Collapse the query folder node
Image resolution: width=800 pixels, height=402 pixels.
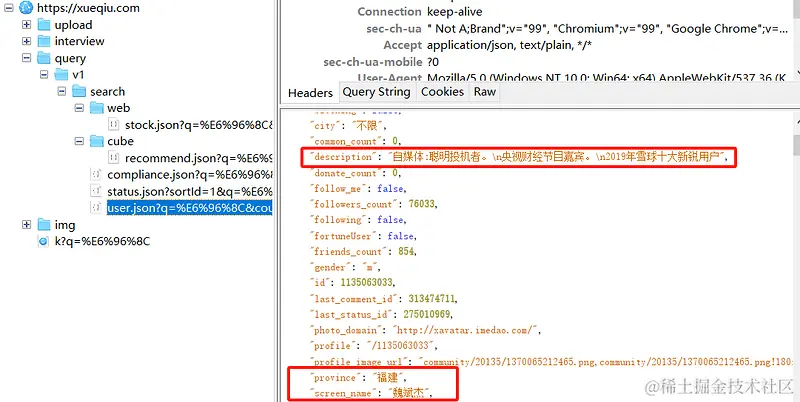[27, 58]
